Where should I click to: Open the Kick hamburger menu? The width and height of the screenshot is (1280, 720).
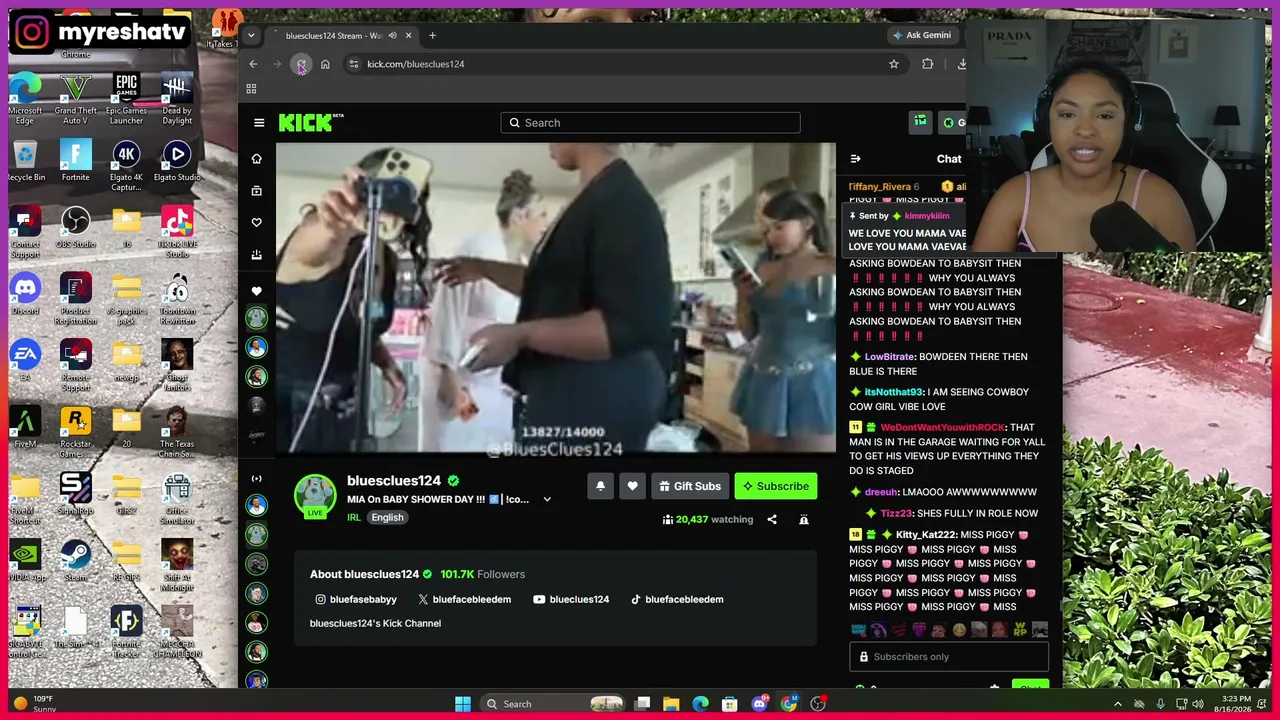(259, 123)
